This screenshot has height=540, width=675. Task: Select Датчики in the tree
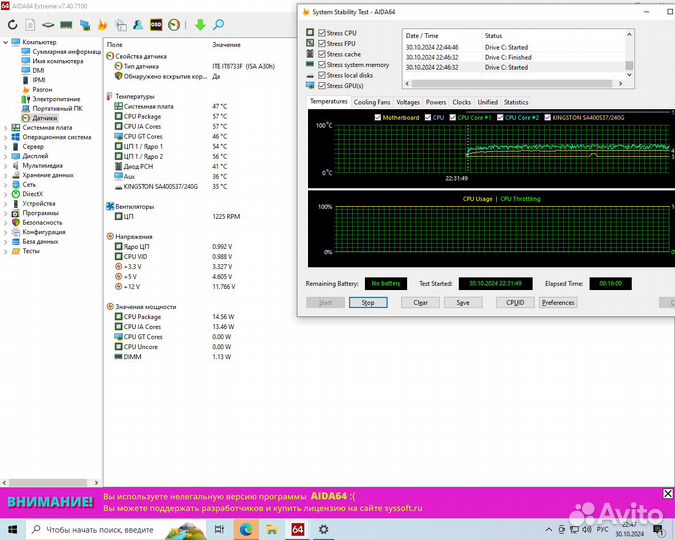(44, 118)
